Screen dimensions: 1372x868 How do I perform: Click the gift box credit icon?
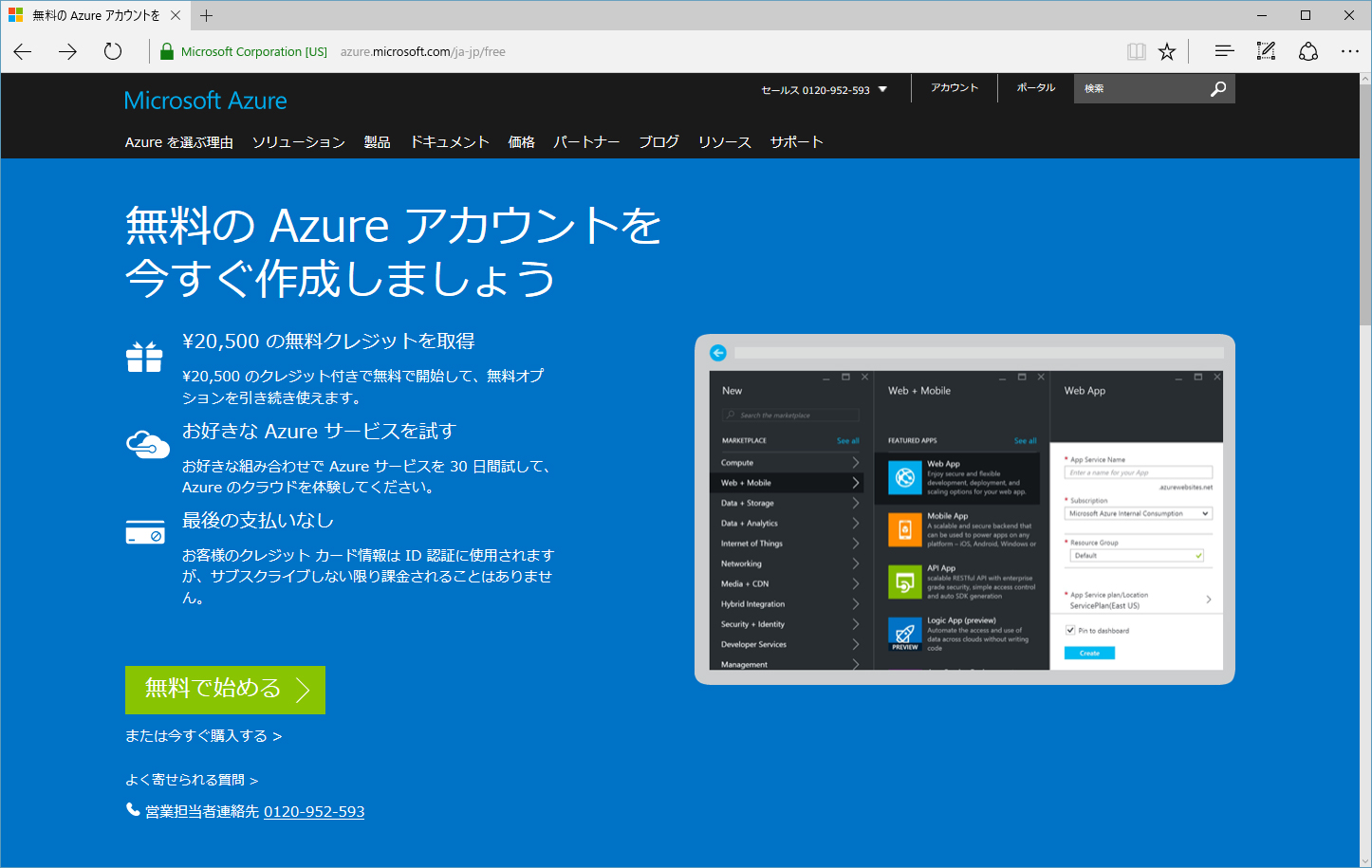click(x=144, y=357)
